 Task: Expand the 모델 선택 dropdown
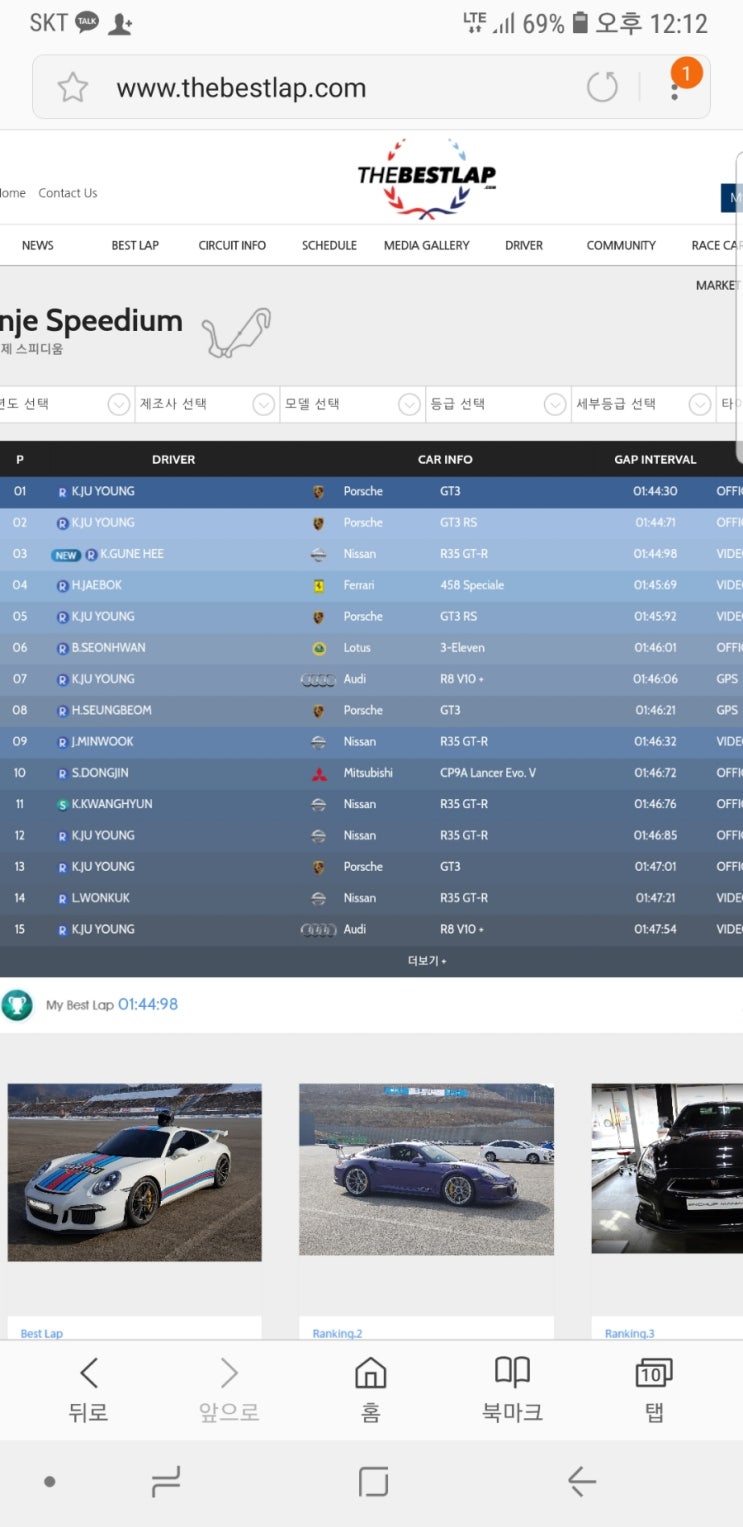tap(352, 404)
